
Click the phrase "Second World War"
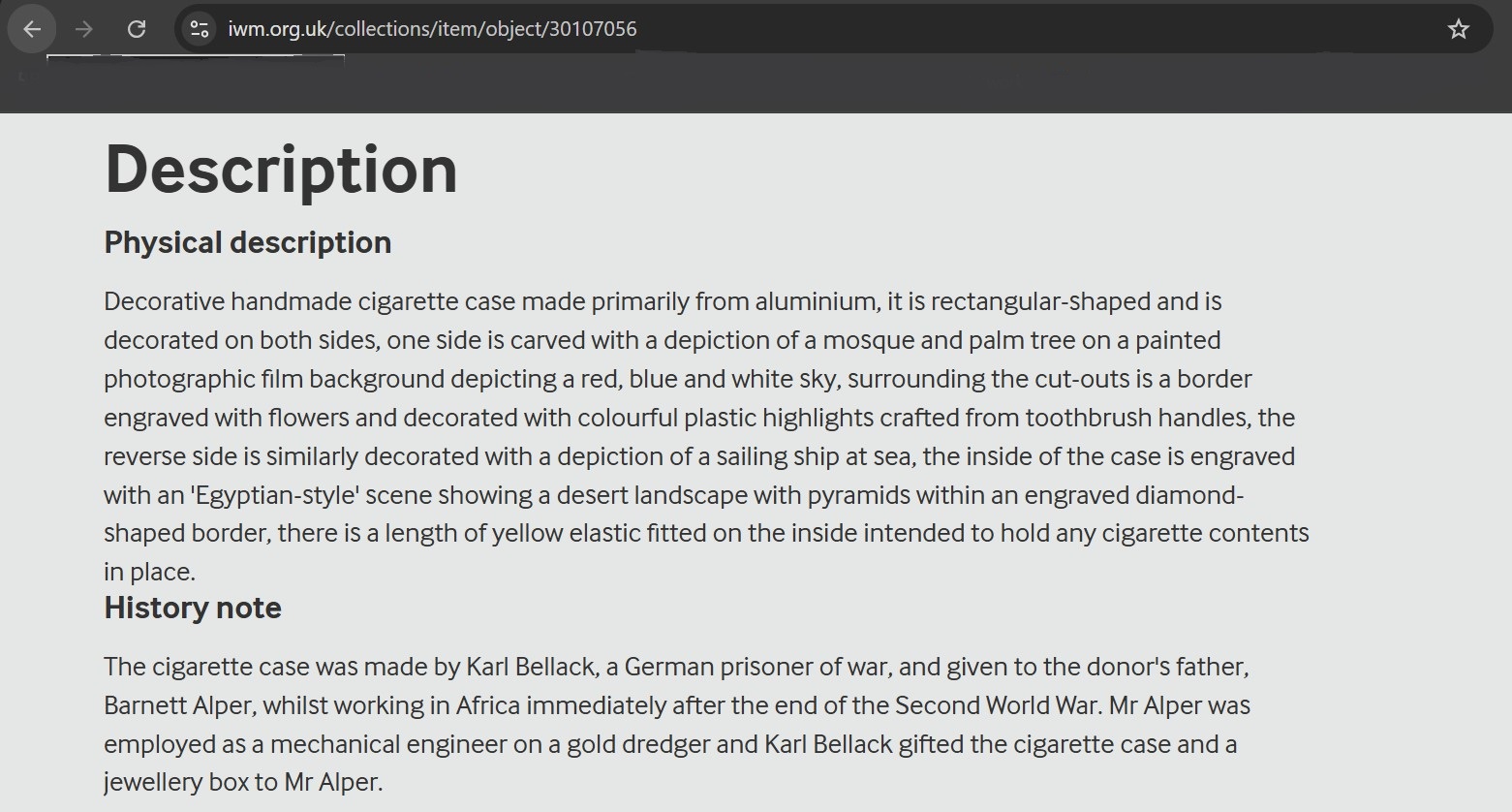(998, 705)
